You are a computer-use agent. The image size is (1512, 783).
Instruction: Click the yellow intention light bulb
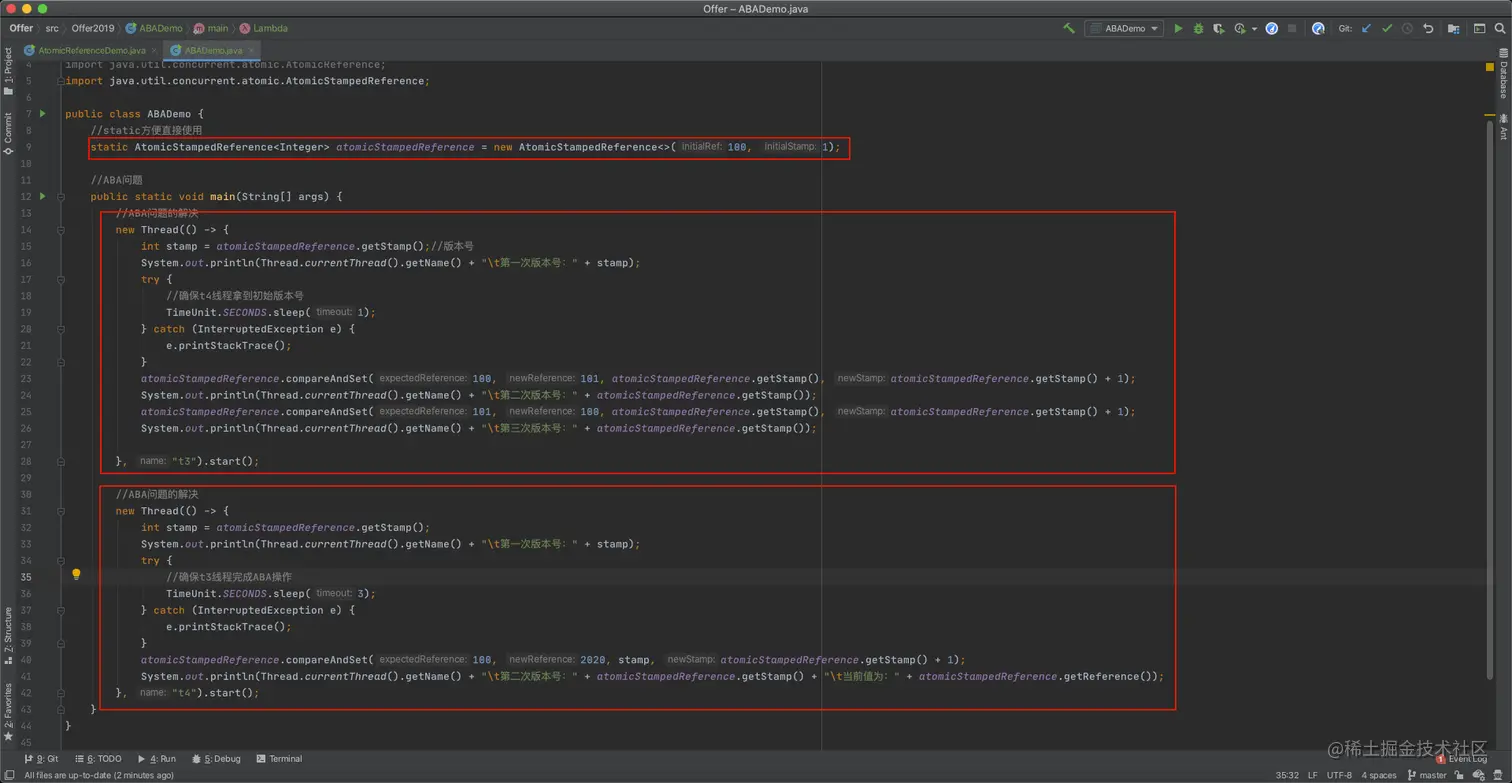(76, 575)
